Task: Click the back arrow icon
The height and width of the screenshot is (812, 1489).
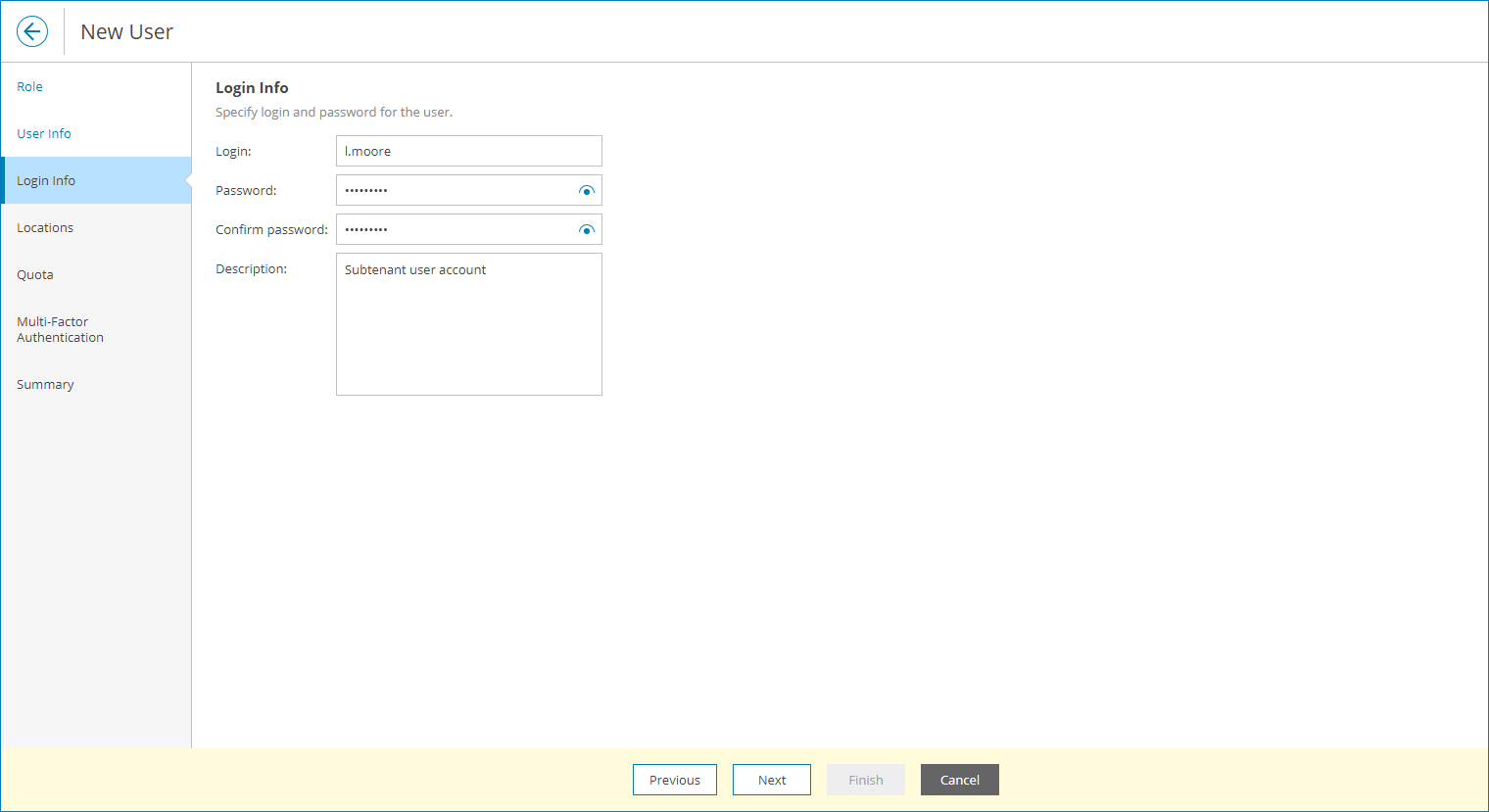Action: tap(32, 31)
